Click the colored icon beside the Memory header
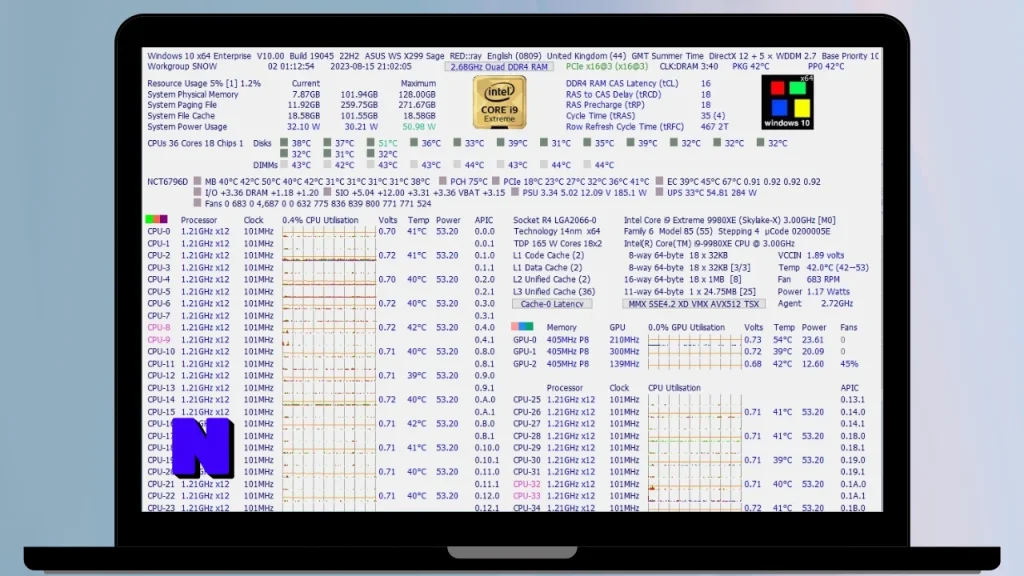 [522, 327]
